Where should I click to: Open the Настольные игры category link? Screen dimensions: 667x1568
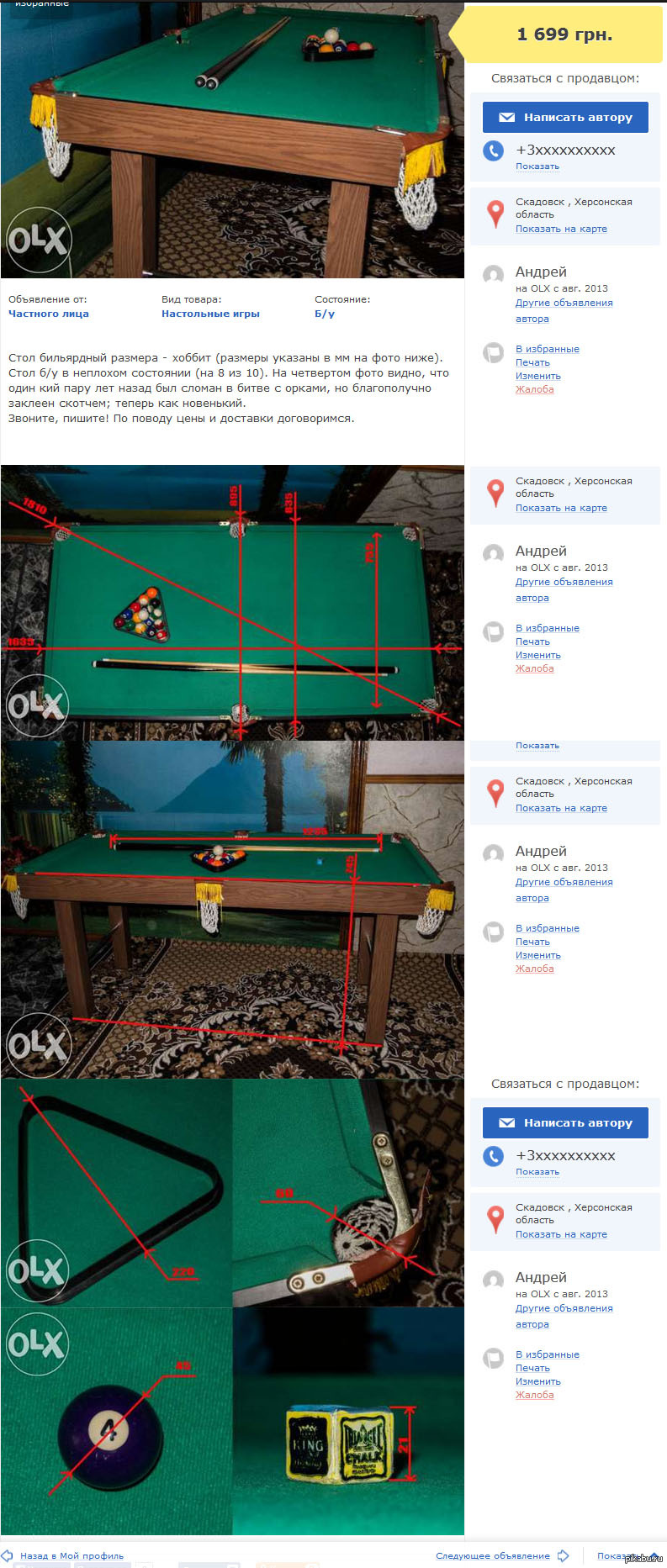[210, 314]
